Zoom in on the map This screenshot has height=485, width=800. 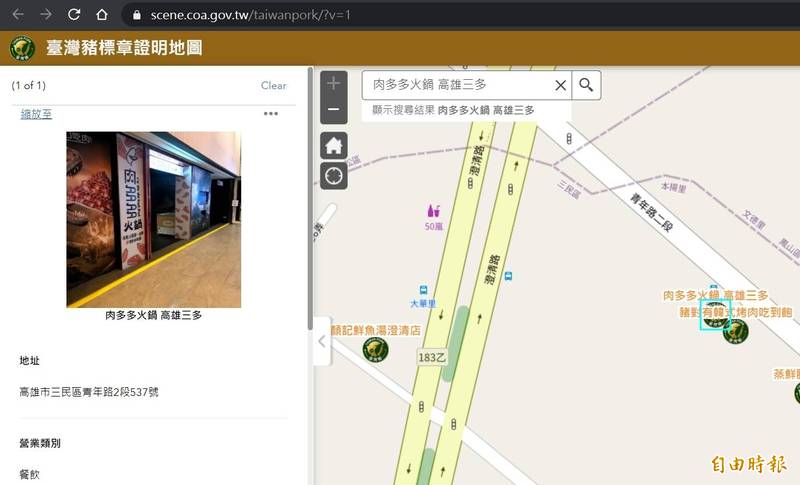pyautogui.click(x=334, y=84)
